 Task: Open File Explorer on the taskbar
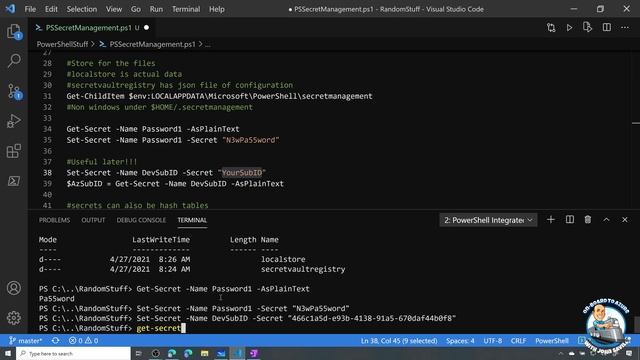(x=204, y=353)
